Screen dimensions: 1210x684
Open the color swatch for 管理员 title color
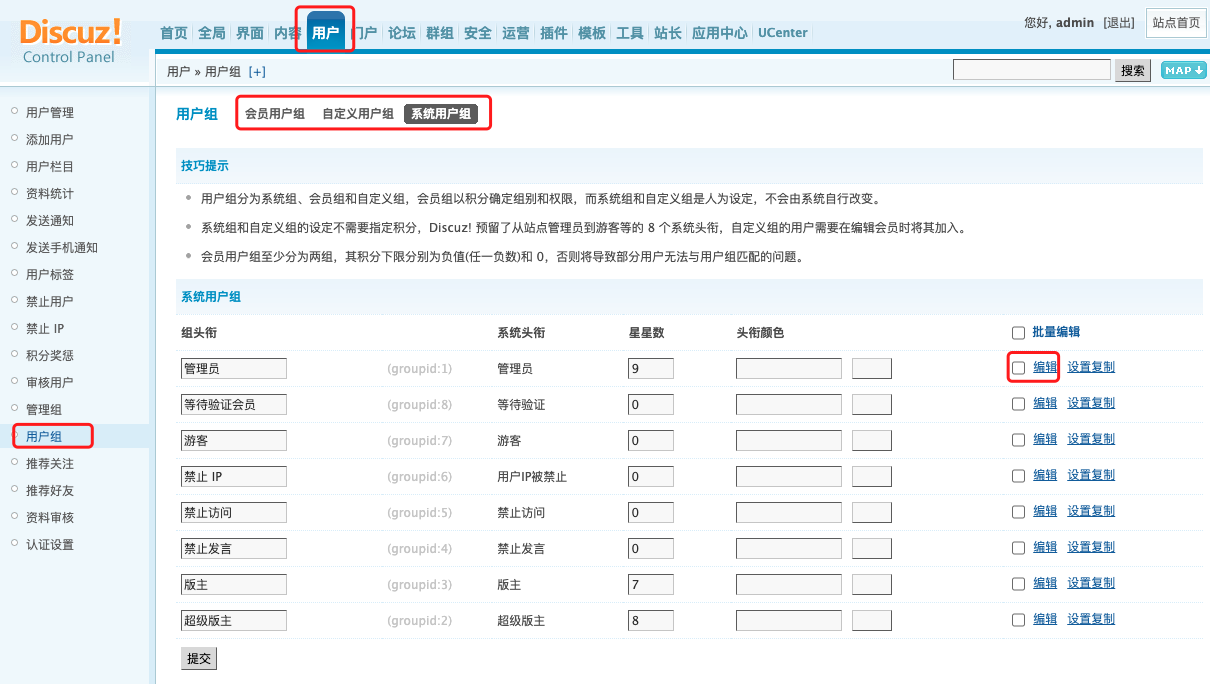871,369
